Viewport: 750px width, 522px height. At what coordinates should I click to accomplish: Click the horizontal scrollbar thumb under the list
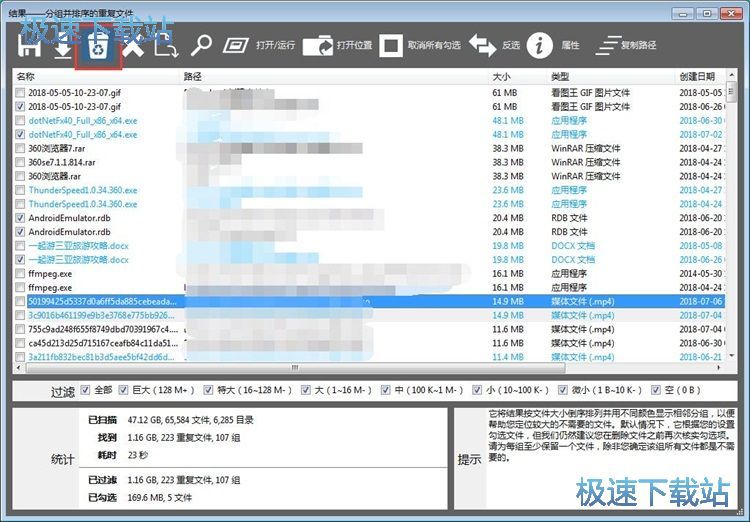(x=295, y=368)
